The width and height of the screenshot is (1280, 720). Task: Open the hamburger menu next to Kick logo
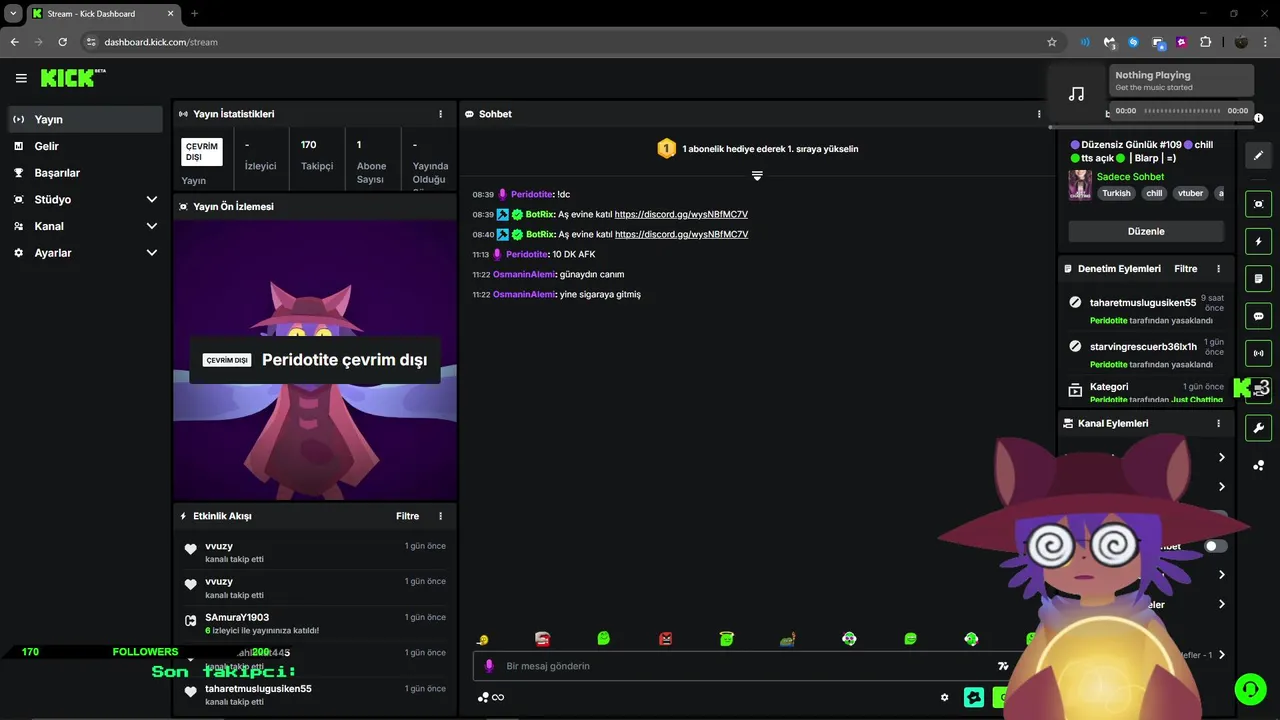coord(21,78)
